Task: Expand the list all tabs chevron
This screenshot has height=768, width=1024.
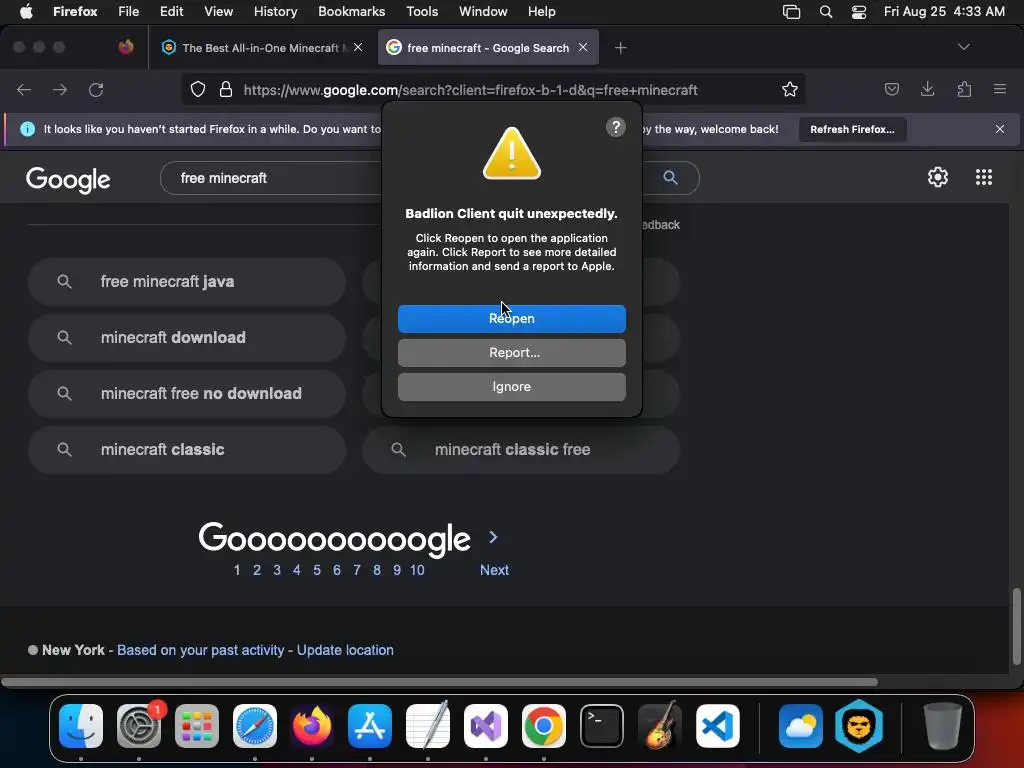Action: [963, 47]
